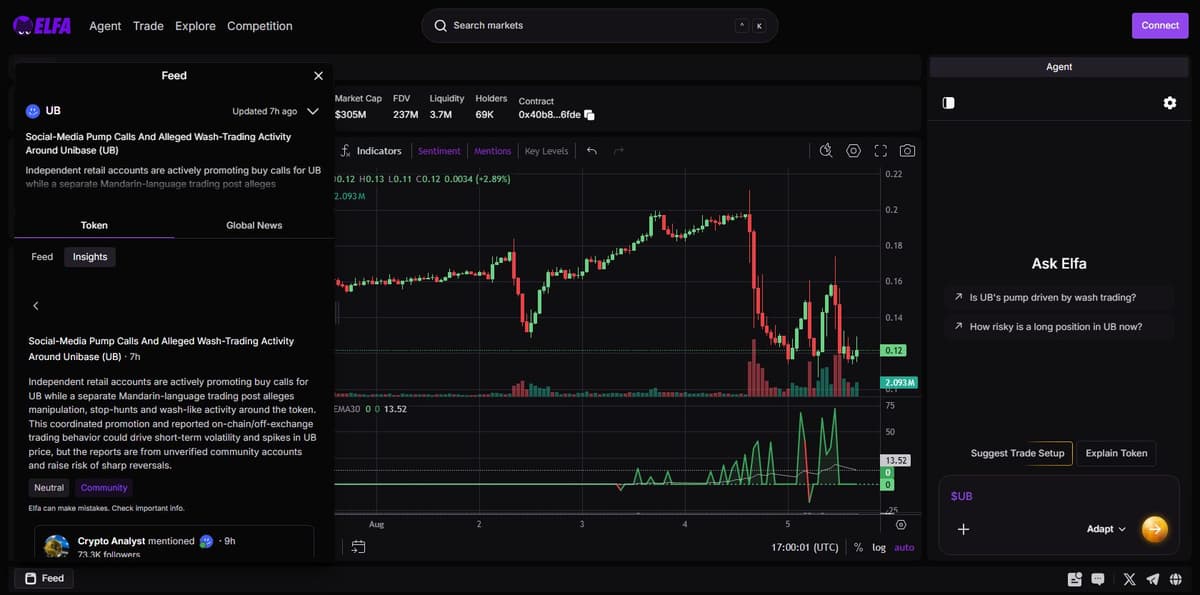This screenshot has width=1200, height=595.
Task: Open the Adapt mode dropdown
Action: click(x=1106, y=529)
